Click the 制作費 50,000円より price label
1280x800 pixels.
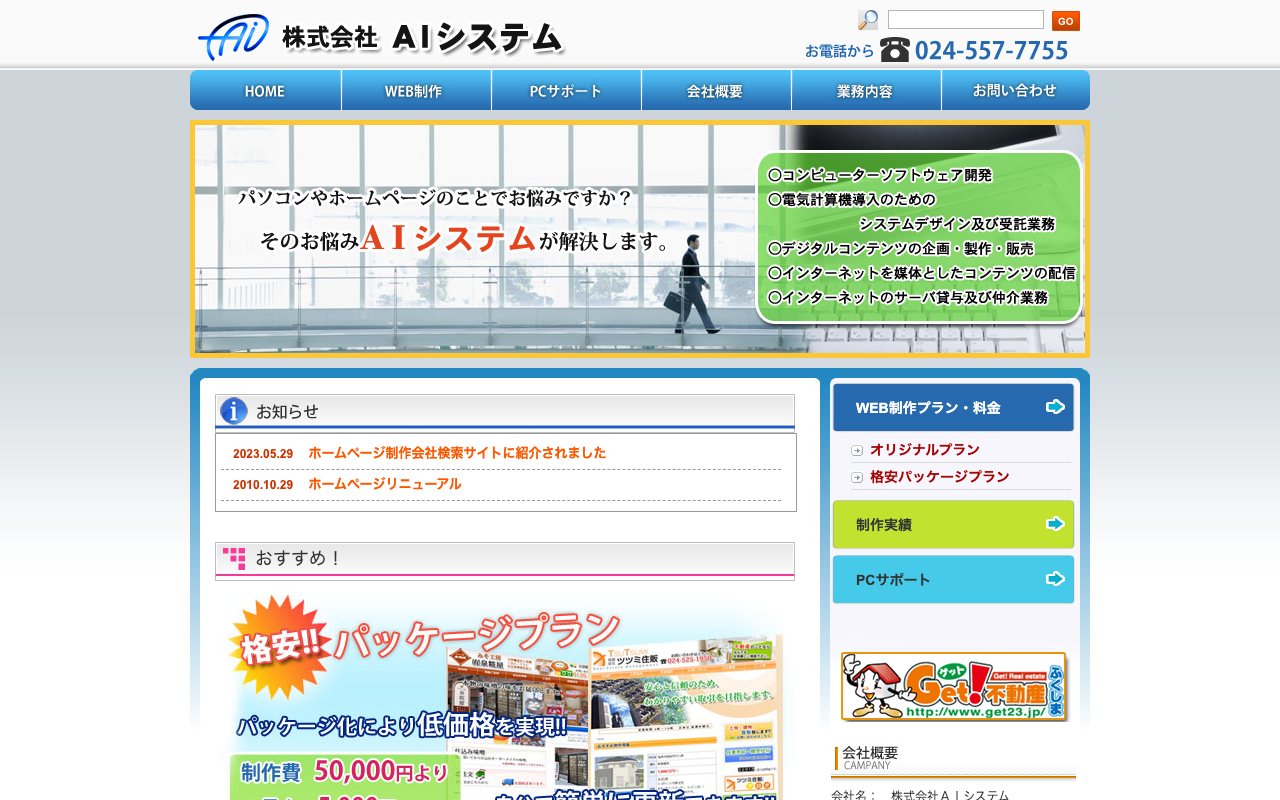tap(345, 771)
